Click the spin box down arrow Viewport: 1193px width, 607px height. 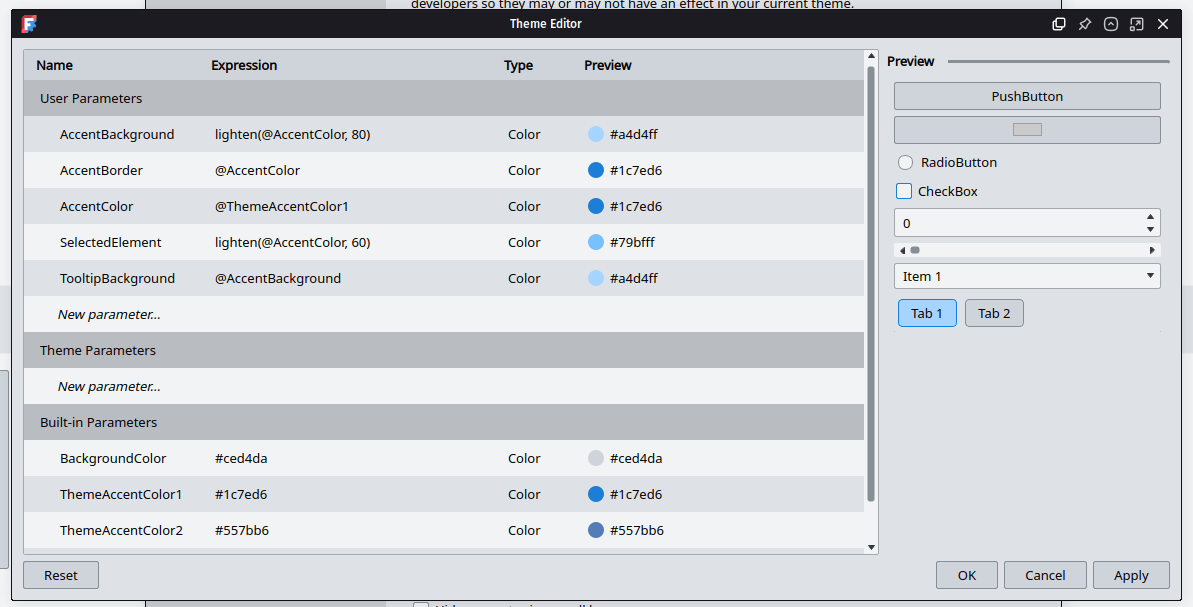coord(1150,229)
